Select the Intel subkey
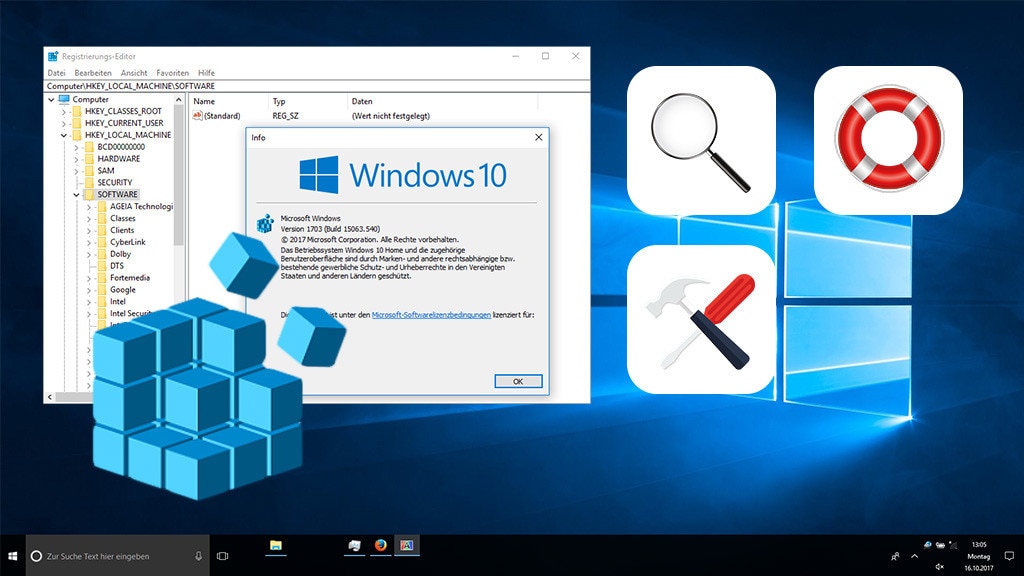 click(x=118, y=301)
